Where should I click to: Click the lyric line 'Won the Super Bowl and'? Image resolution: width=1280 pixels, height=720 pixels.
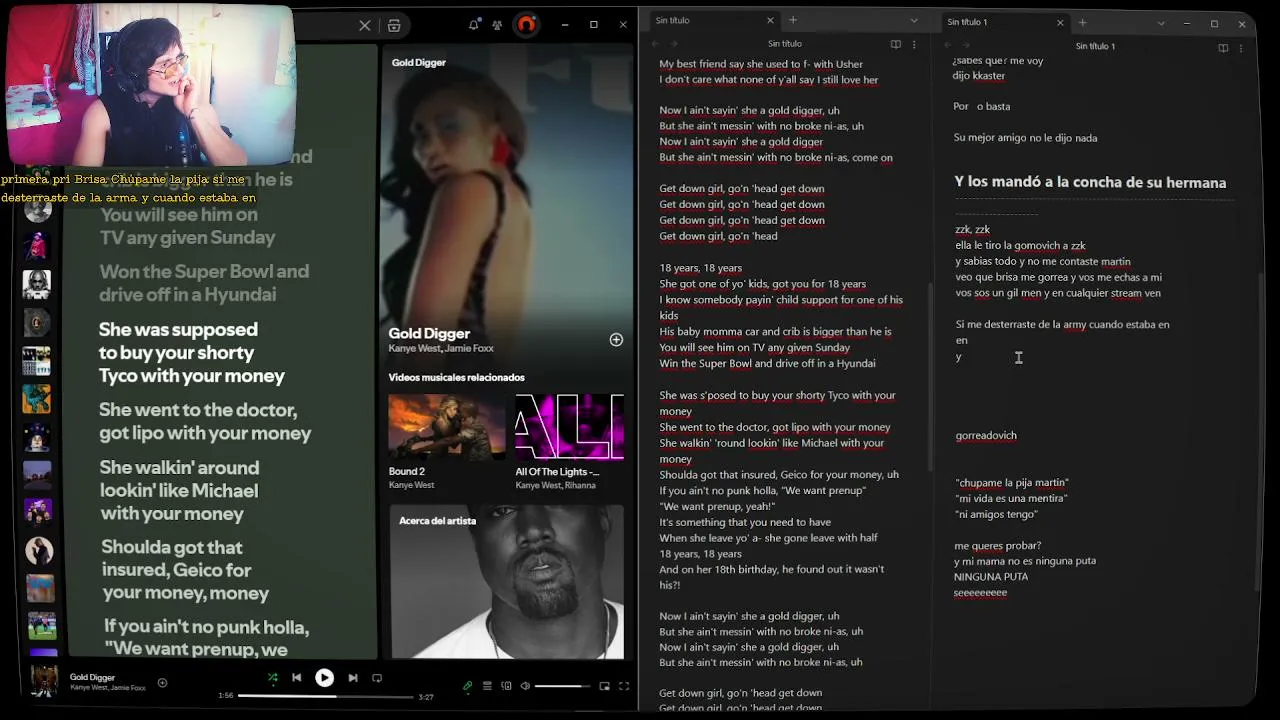click(x=204, y=271)
